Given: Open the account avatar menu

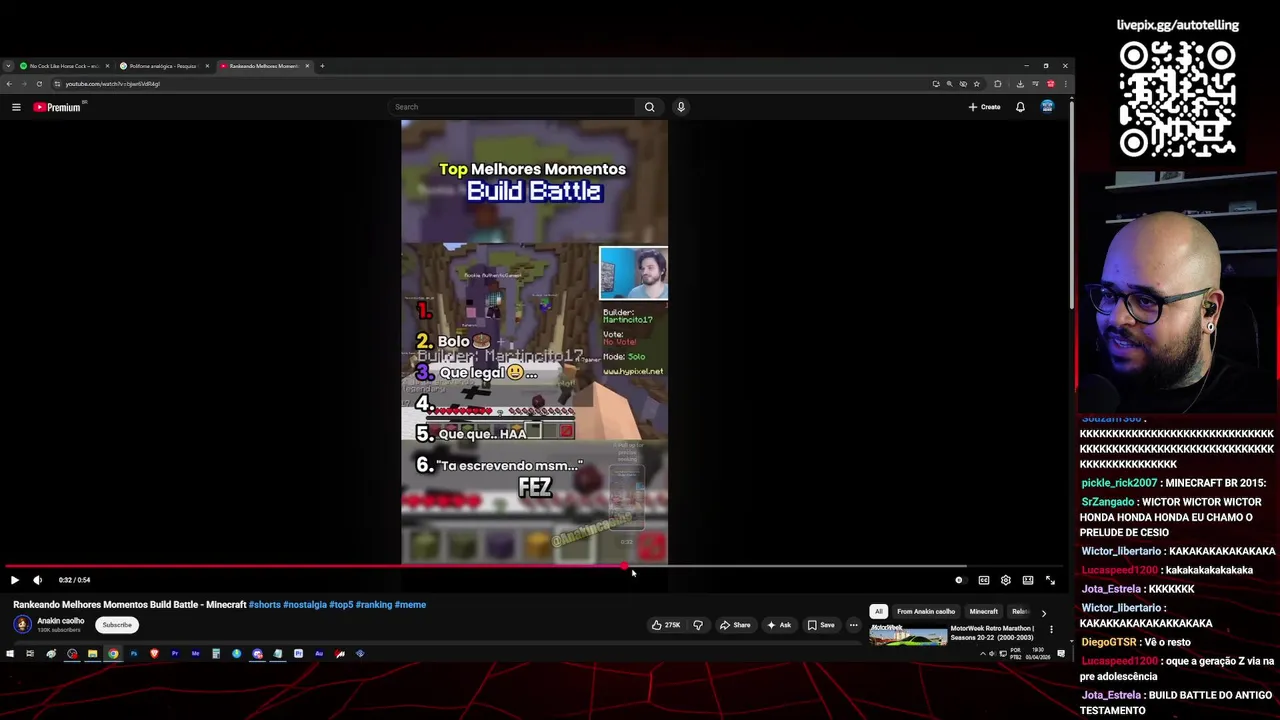Looking at the screenshot, I should (1047, 107).
